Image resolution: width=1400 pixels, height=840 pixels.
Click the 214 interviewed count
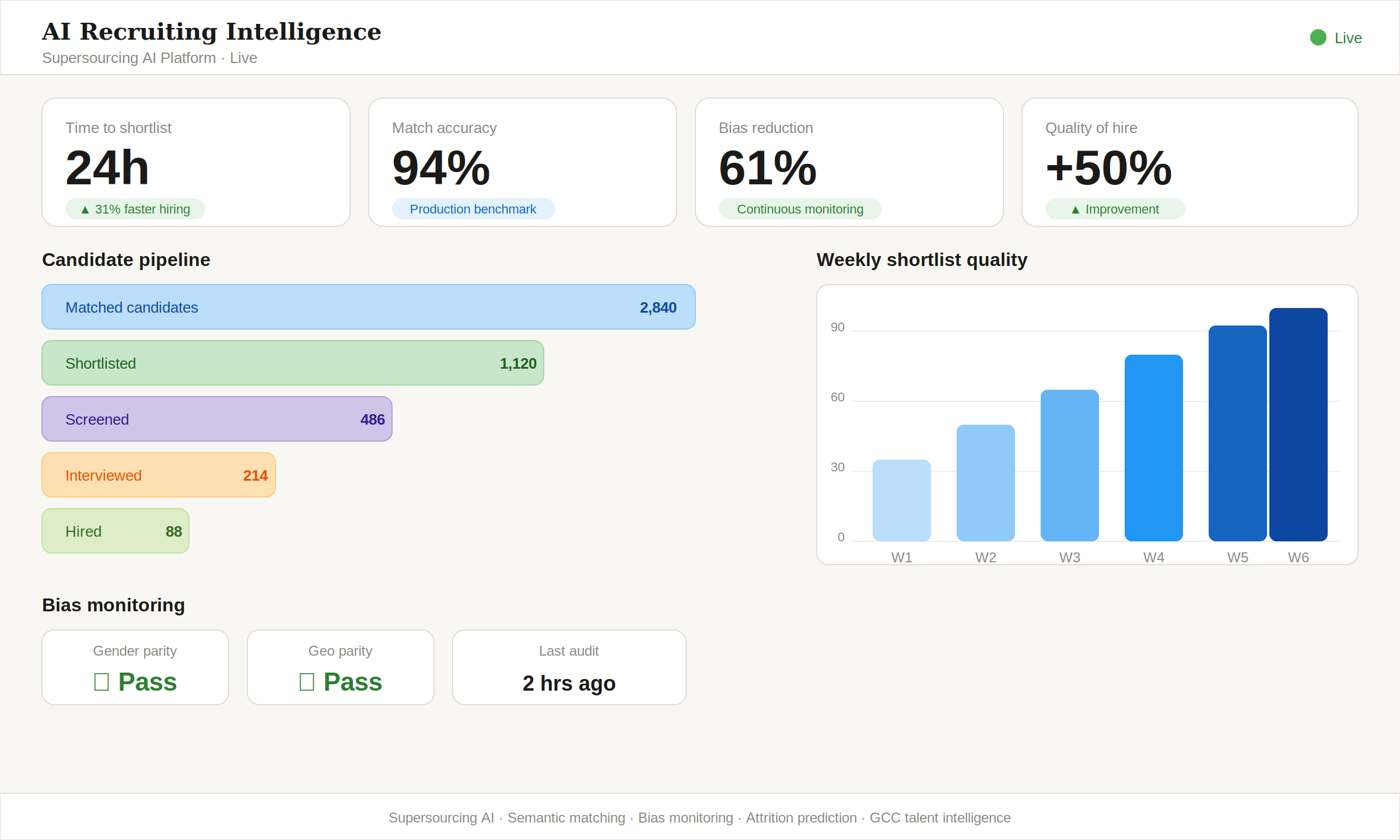[256, 475]
